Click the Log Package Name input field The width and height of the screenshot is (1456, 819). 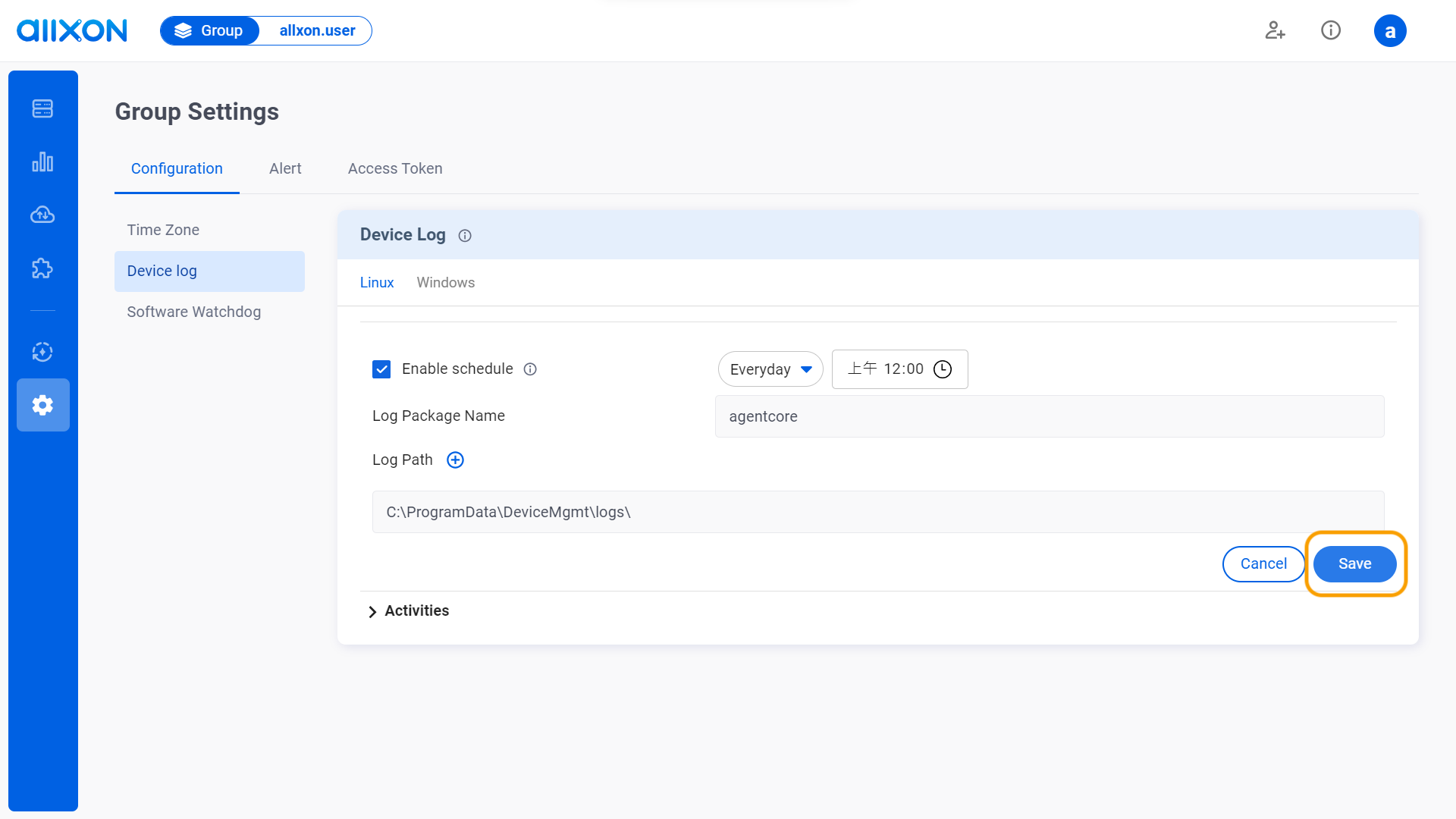point(1049,416)
